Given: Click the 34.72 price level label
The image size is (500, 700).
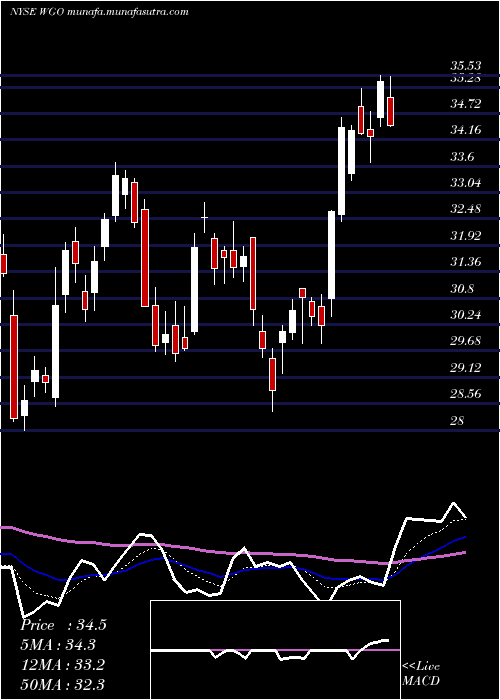Looking at the screenshot, I should [465, 104].
